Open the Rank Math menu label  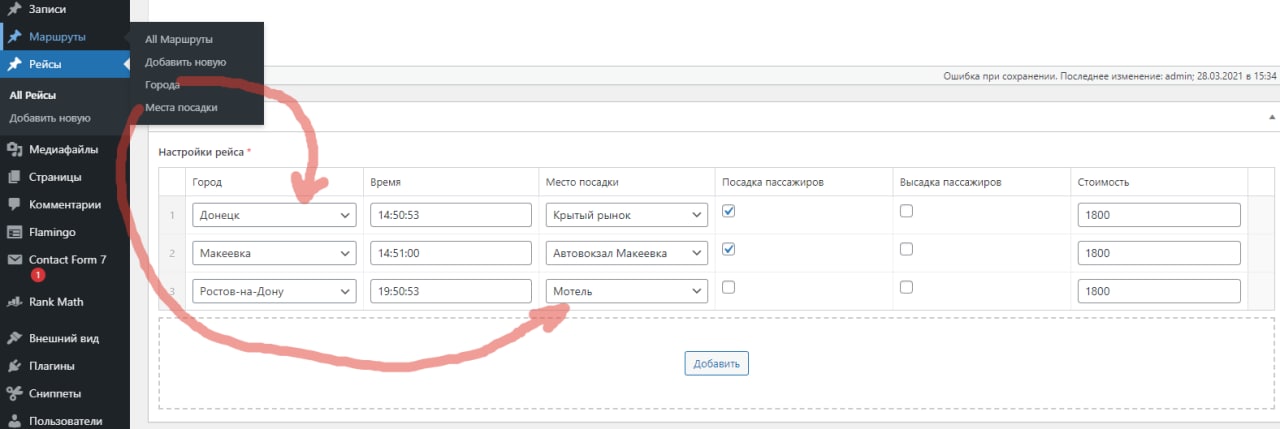[x=56, y=302]
